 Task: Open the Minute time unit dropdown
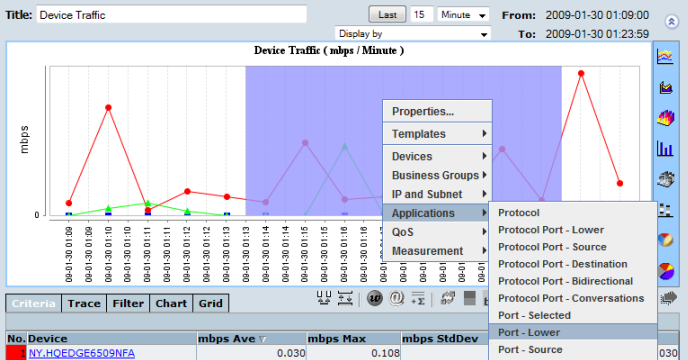coord(463,15)
